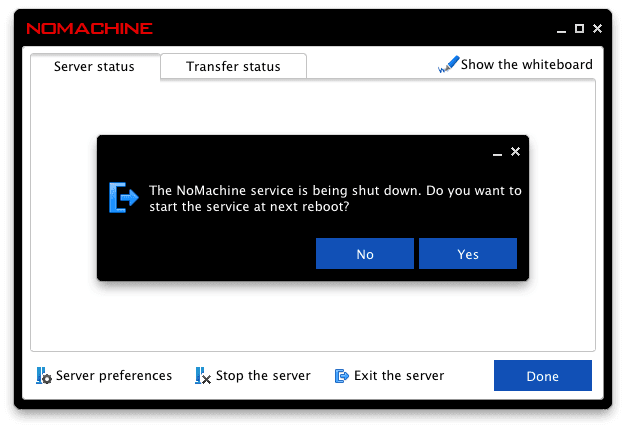Viewport: 626px width, 428px height.
Task: Click the blue exit icon in the dialog
Action: [x=123, y=198]
